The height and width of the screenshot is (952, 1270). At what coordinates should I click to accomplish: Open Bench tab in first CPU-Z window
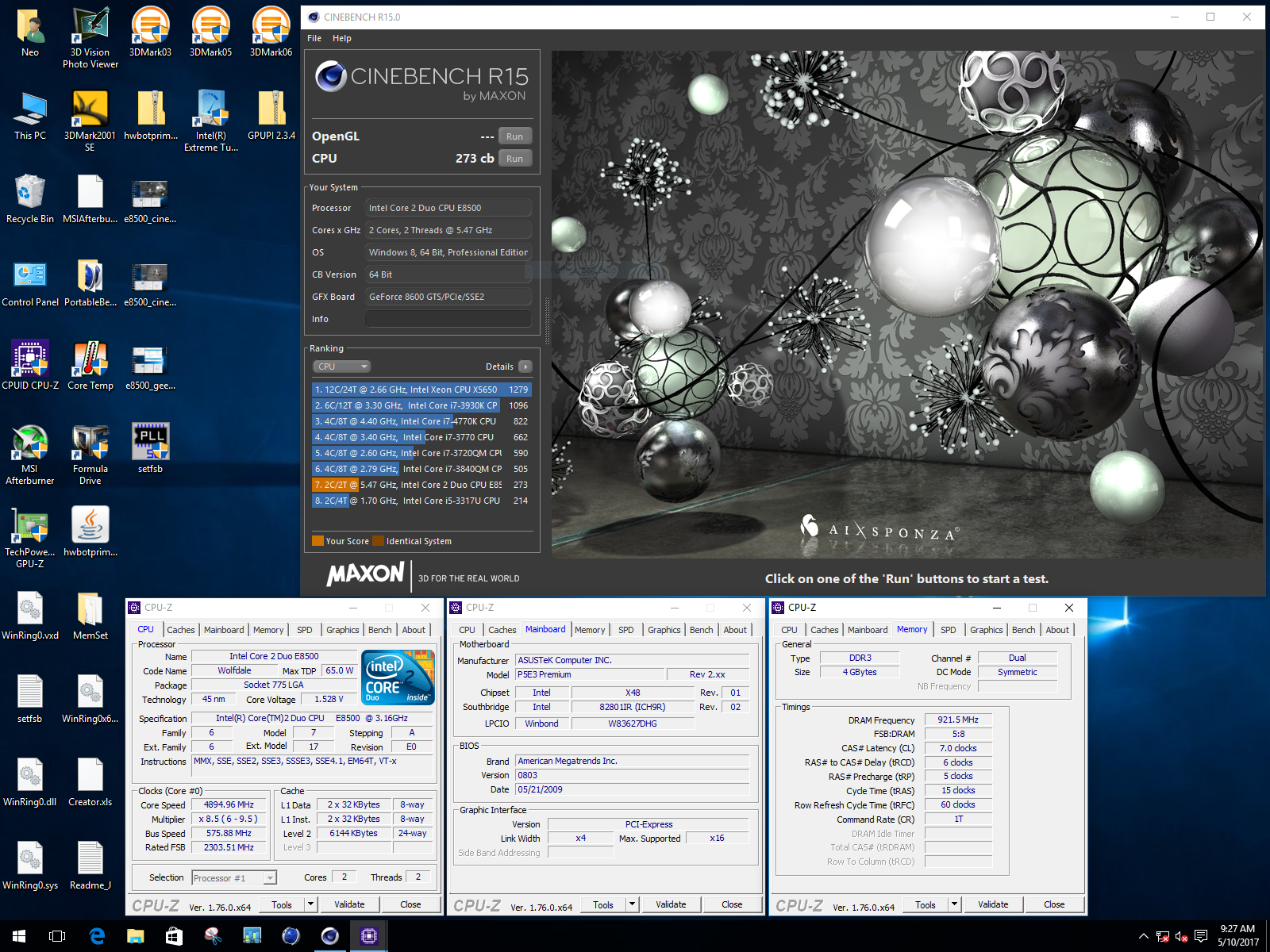[x=380, y=630]
